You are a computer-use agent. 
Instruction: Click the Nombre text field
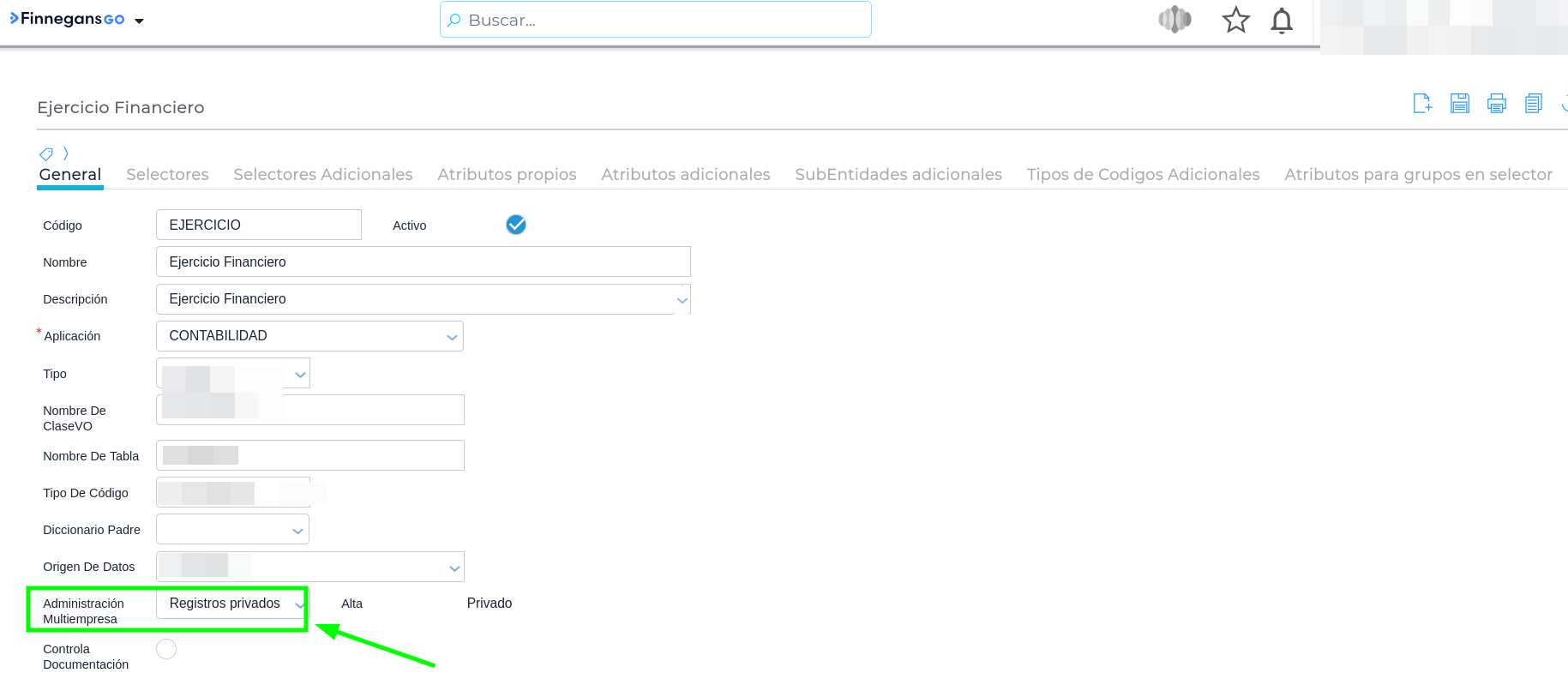click(x=423, y=261)
